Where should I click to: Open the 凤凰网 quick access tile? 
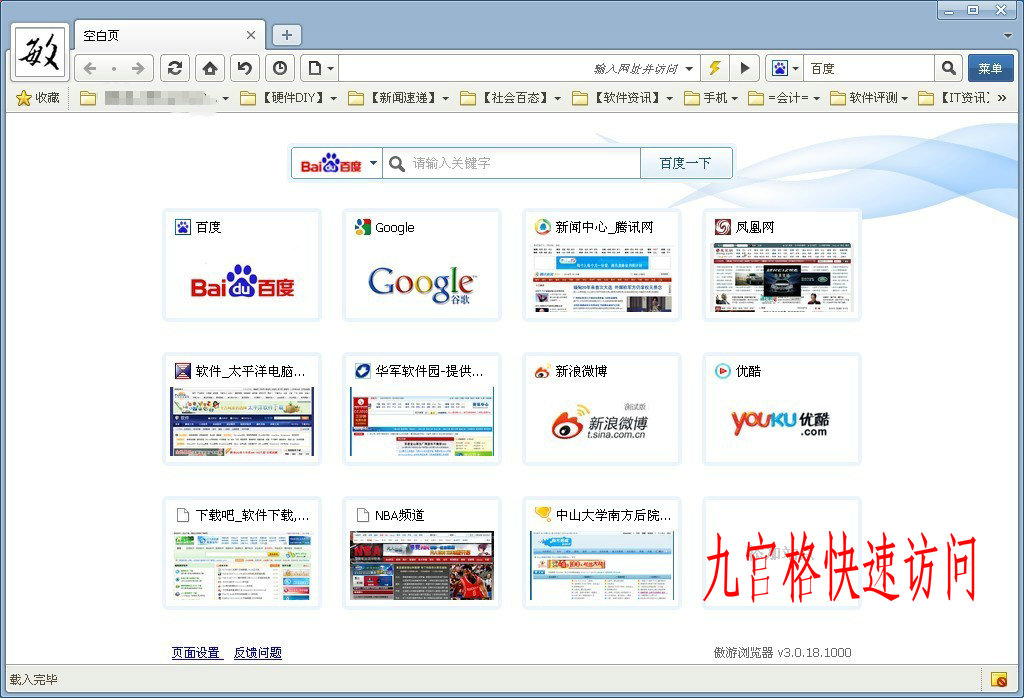tap(782, 265)
